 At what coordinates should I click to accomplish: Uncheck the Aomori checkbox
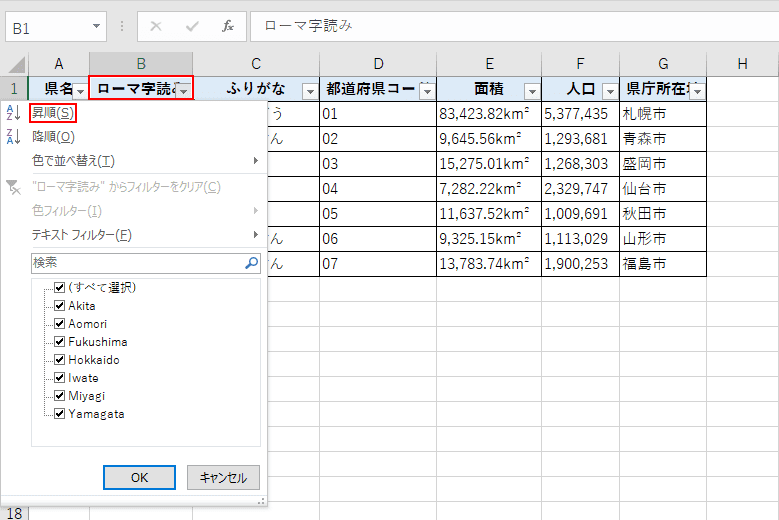[x=60, y=323]
